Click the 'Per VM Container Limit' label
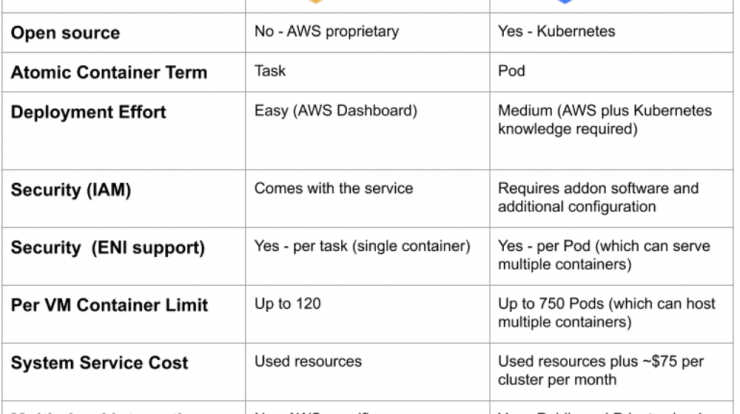The image size is (740, 414). [109, 305]
